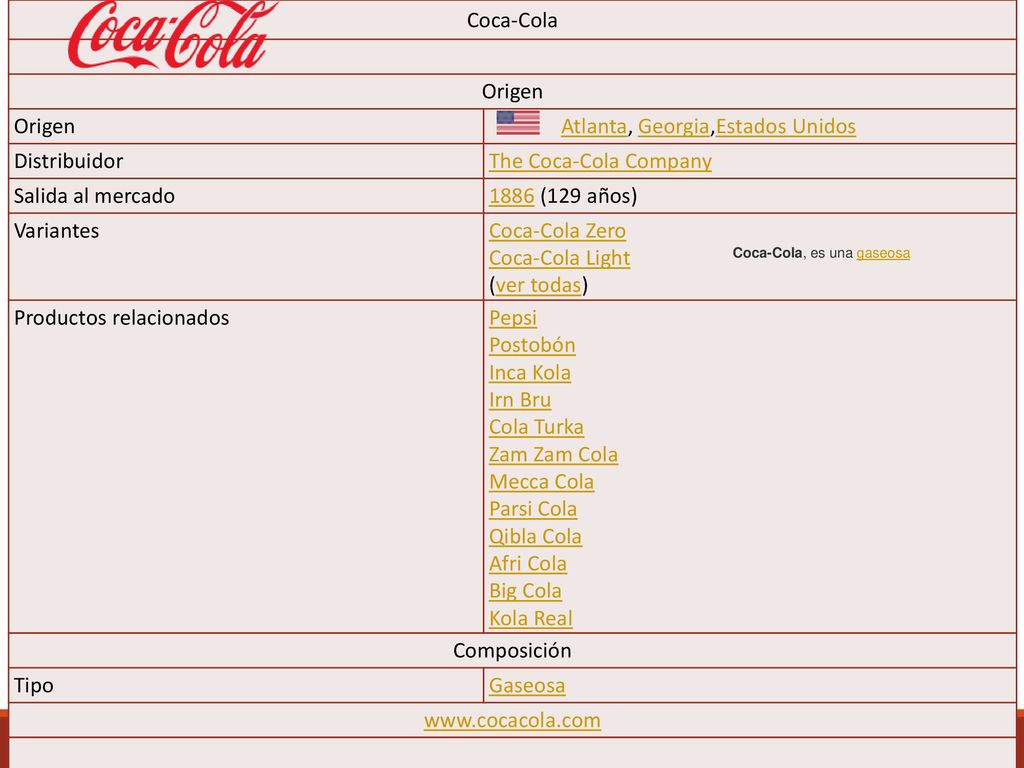Screen dimensions: 1024x768
Task: Open the Pepsi link
Action: pyautogui.click(x=513, y=318)
